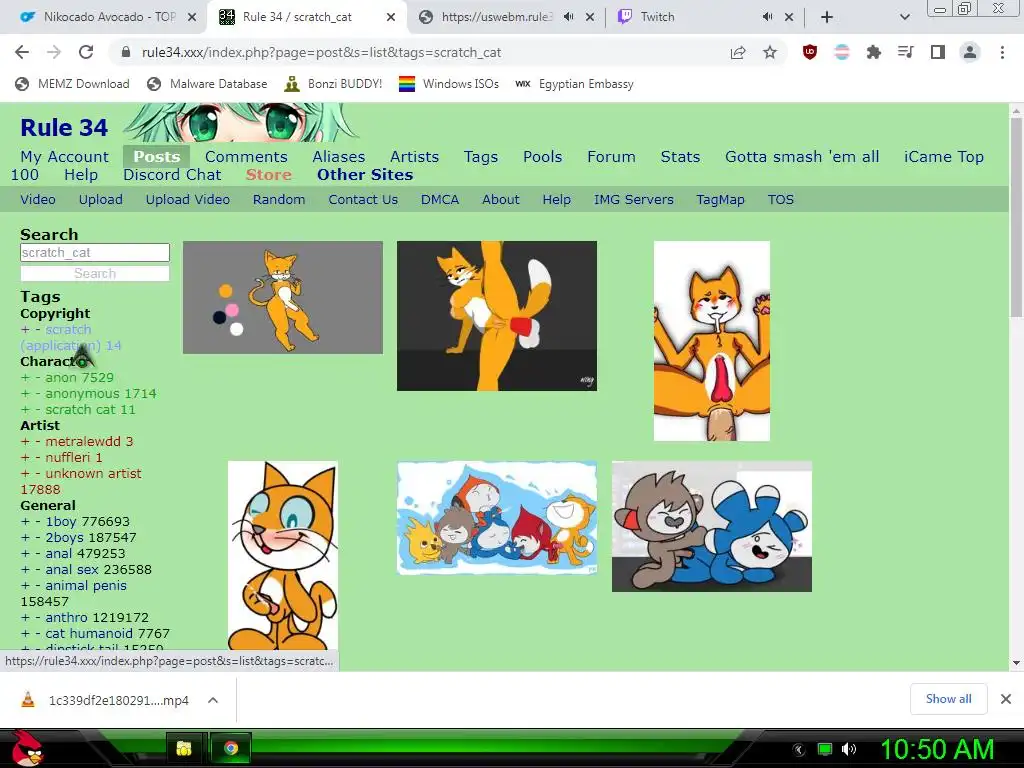Close the Nikocado Avocado tab
The image size is (1024, 768).
(x=192, y=17)
